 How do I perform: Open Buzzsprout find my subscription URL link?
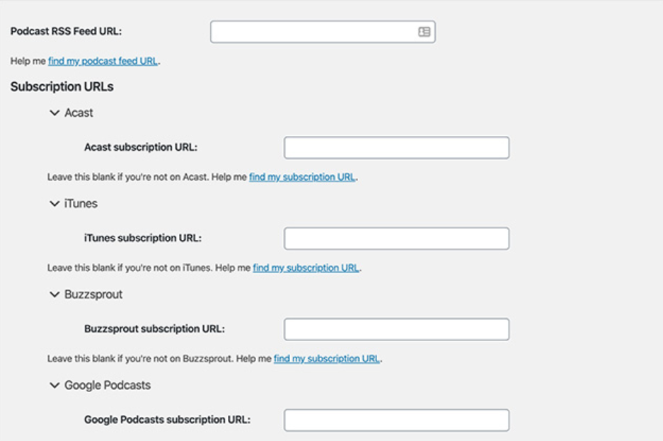327,359
